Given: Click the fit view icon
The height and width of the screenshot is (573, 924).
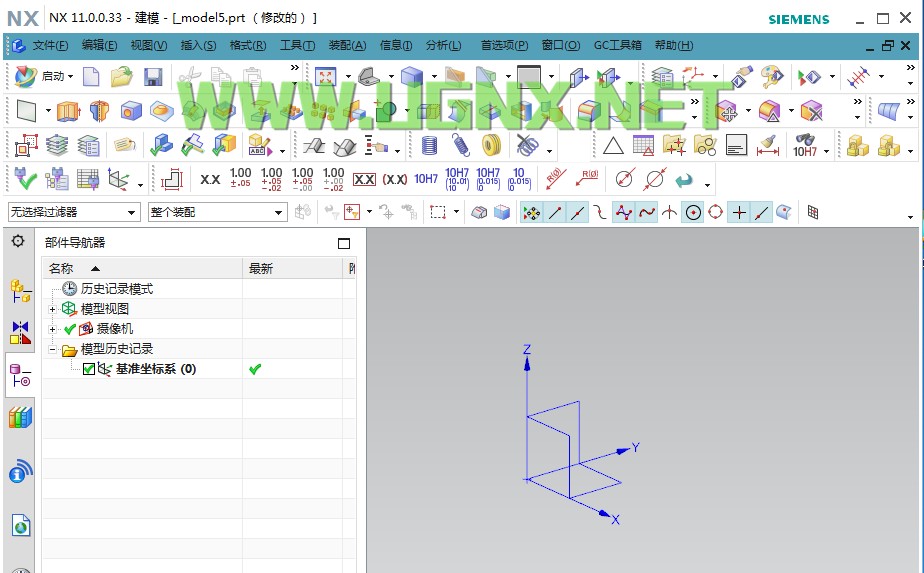Looking at the screenshot, I should pyautogui.click(x=325, y=77).
